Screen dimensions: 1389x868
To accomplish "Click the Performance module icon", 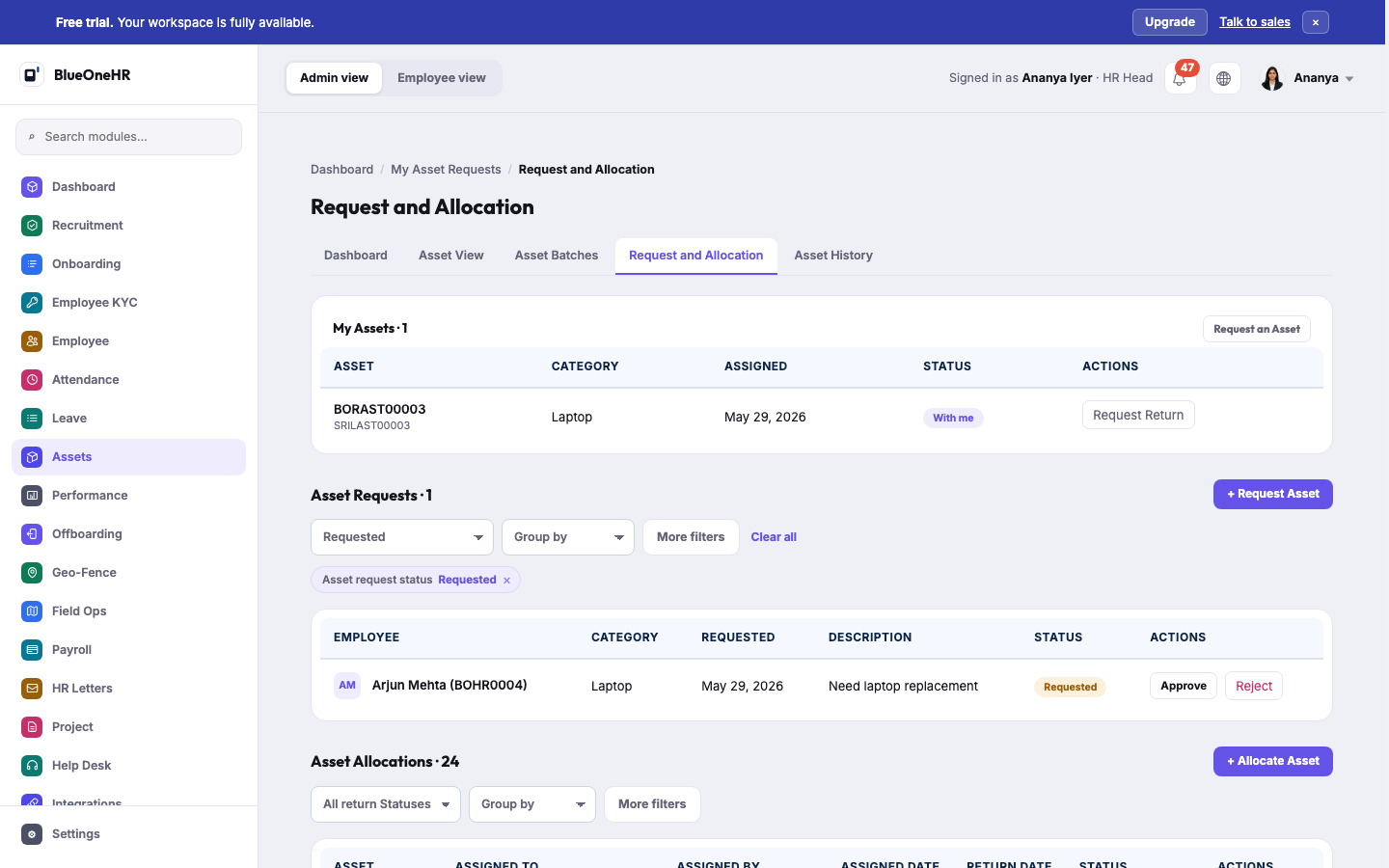I will coord(32,496).
